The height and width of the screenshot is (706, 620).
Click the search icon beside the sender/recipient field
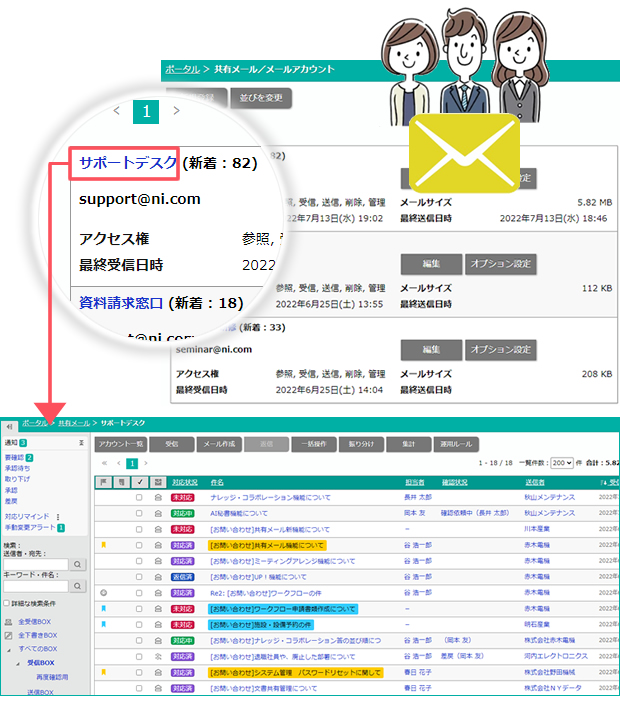tap(78, 565)
